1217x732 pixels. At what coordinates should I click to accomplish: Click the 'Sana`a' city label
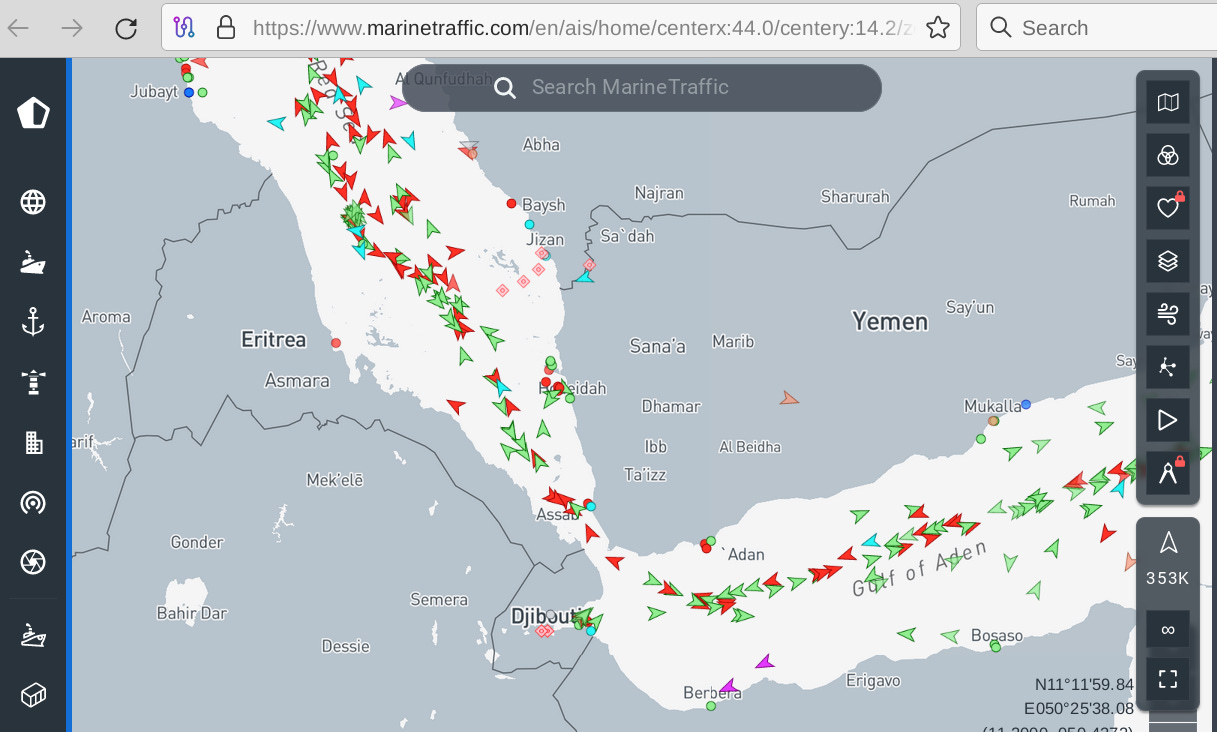point(657,347)
